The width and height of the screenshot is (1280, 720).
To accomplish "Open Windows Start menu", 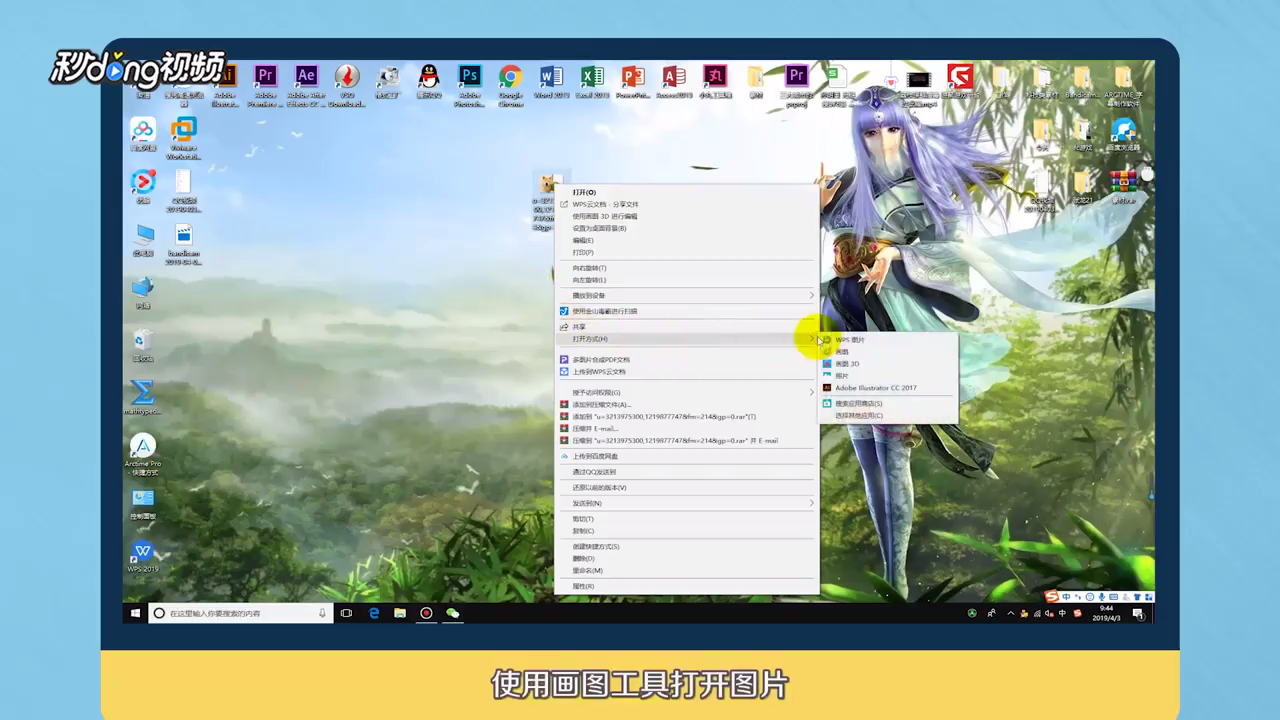I will click(x=134, y=613).
